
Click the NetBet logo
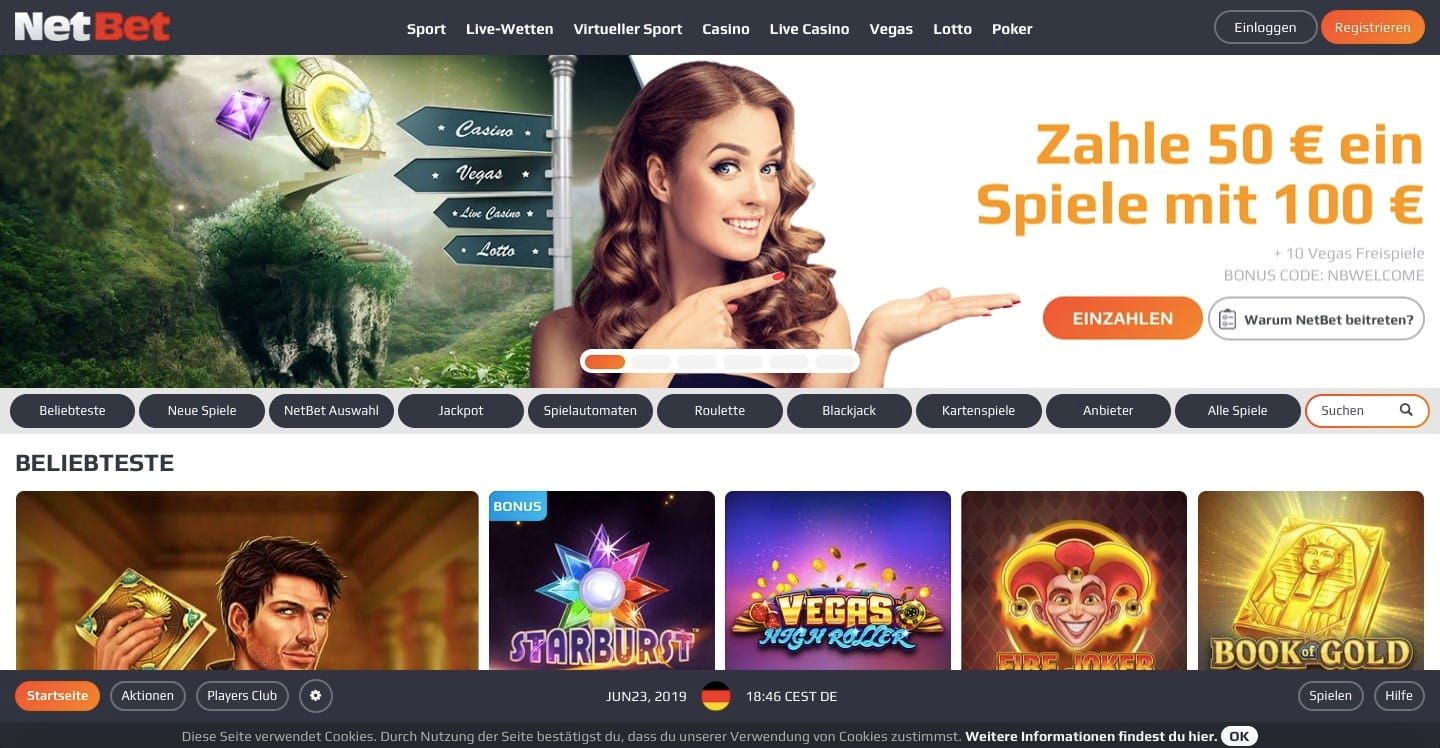click(92, 27)
